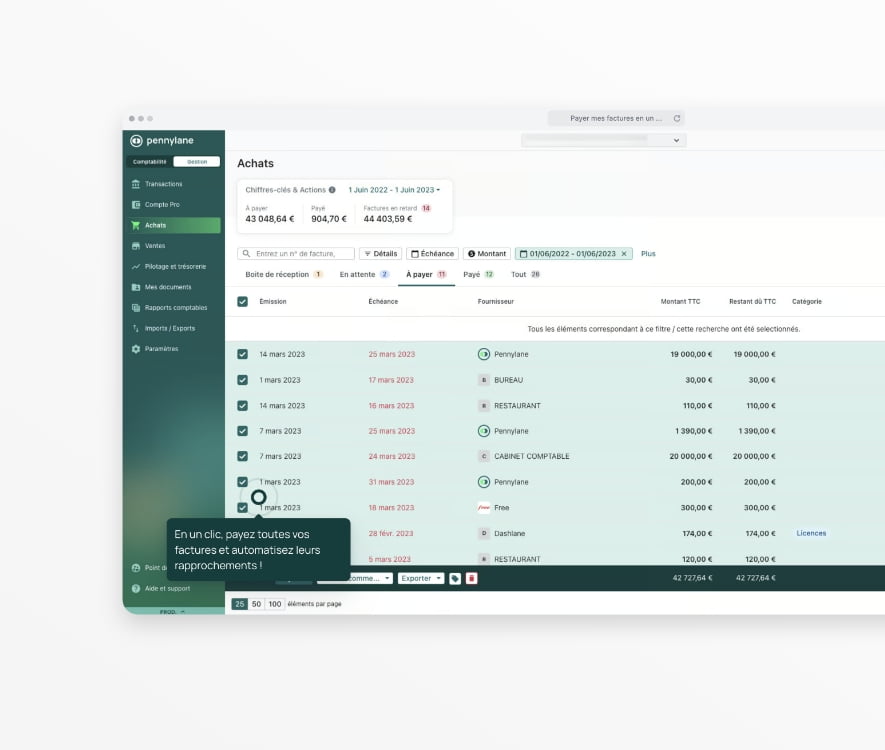Screen dimensions: 885x750
Task: Show 50 éléments par page
Action: pyautogui.click(x=256, y=604)
